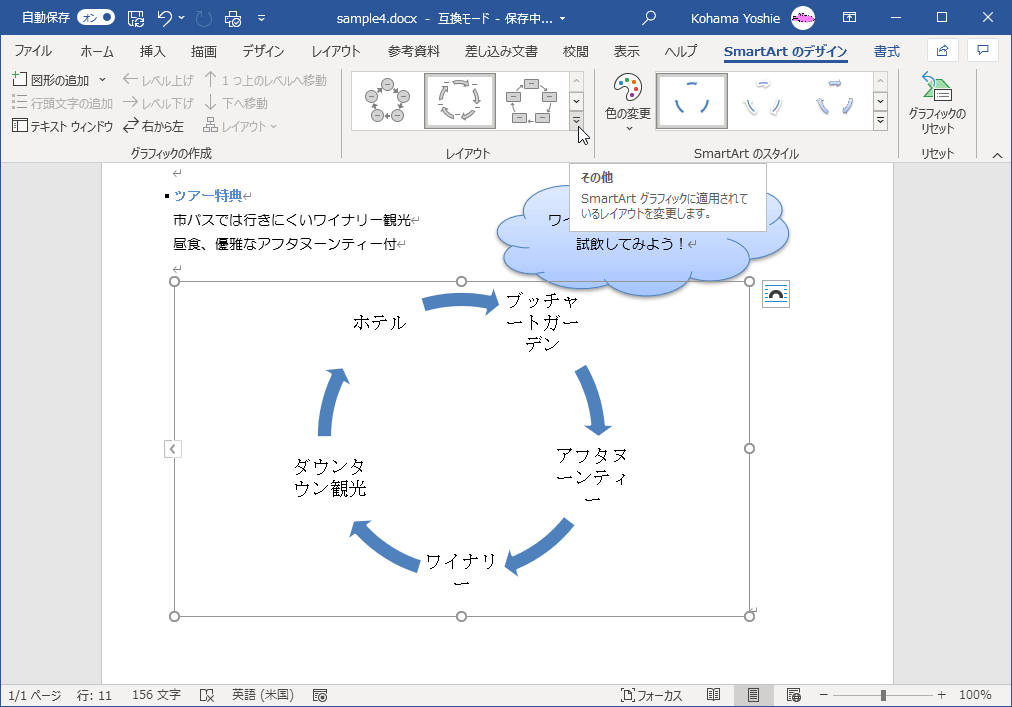This screenshot has width=1012, height=707.
Task: Select the 図形の追加 icon to add a shape
Action: (22, 78)
